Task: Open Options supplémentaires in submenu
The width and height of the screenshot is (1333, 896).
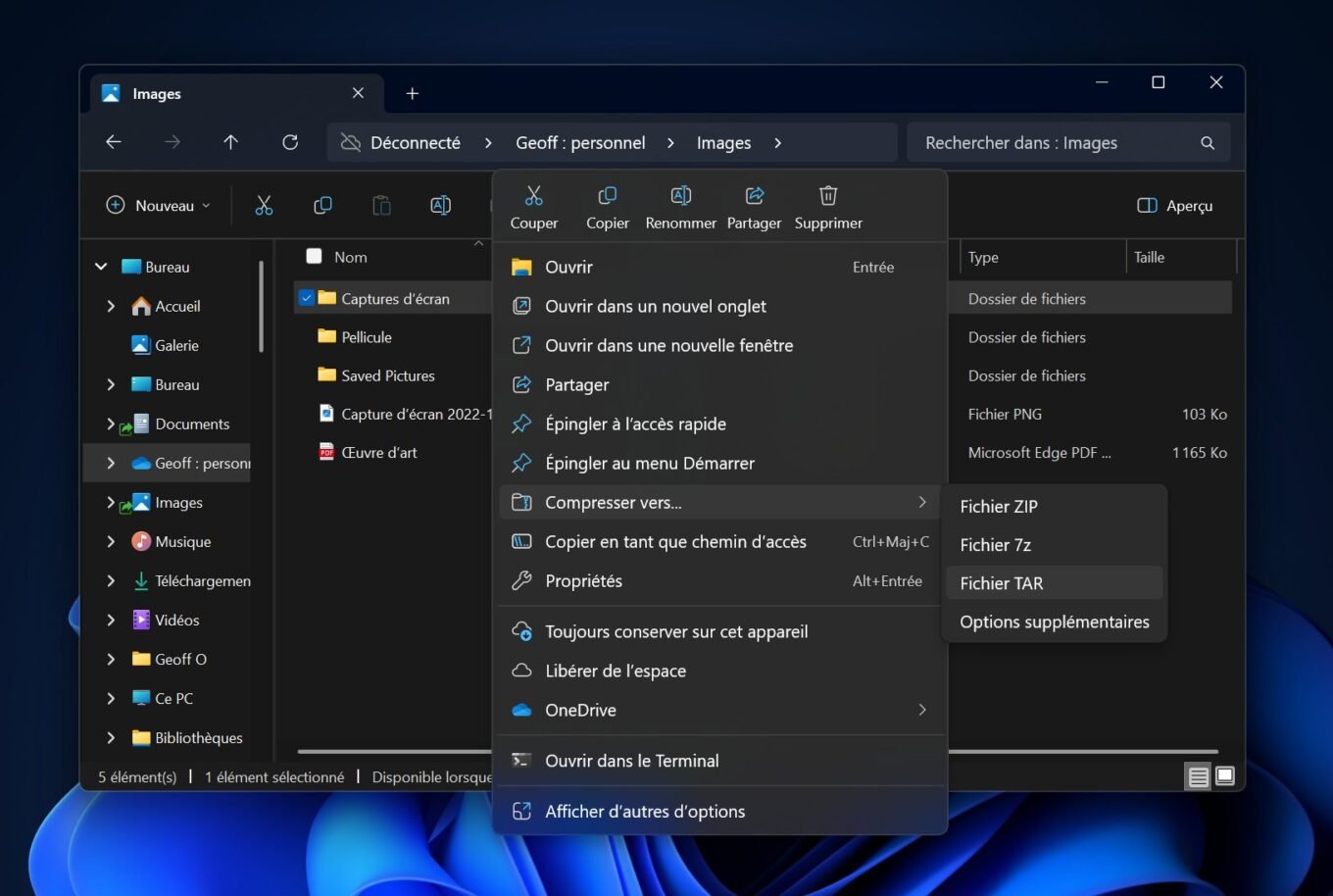Action: tap(1055, 622)
